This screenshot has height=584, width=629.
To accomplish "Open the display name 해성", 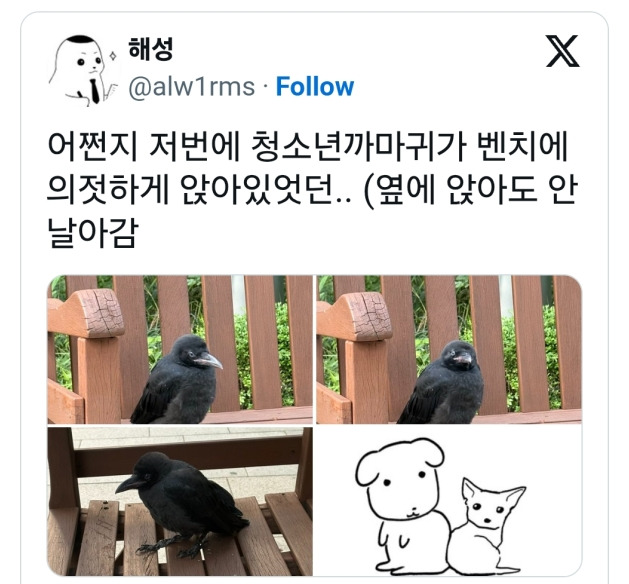I will (x=150, y=49).
